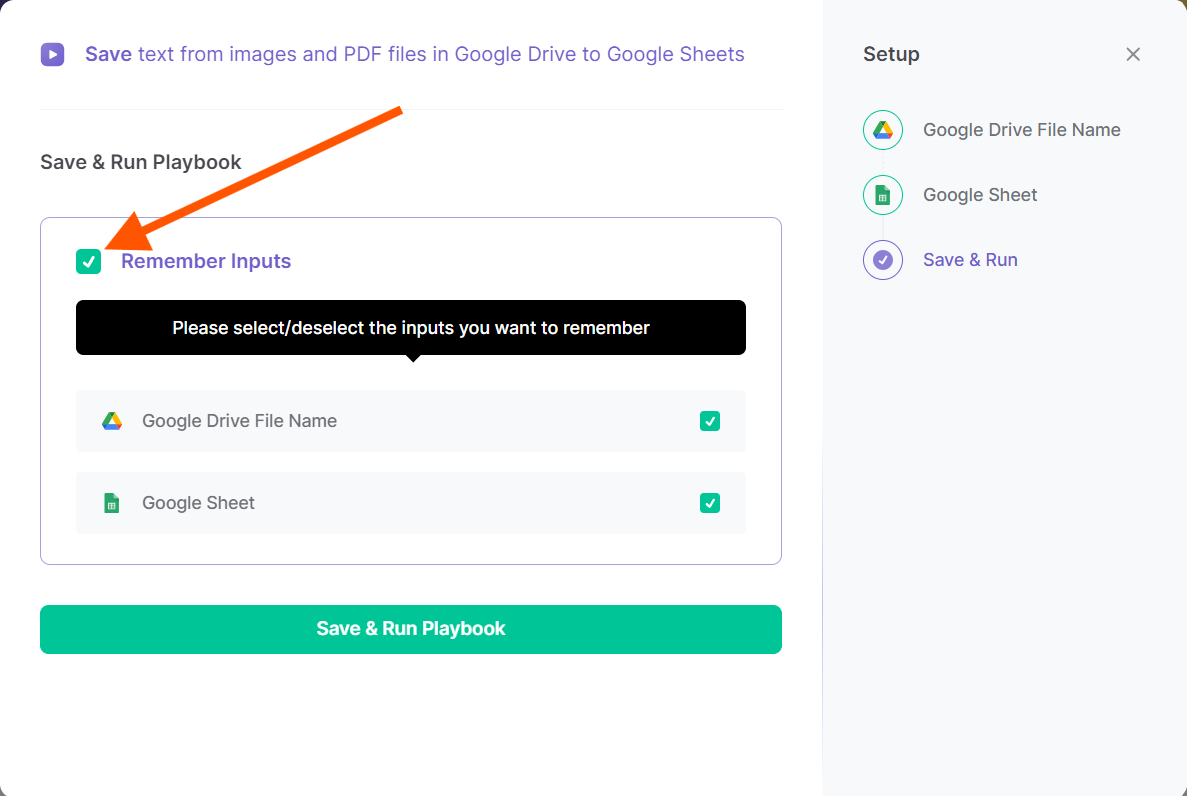This screenshot has height=796, width=1187.
Task: Click the select/deselect inputs tooltip
Action: (x=411, y=328)
